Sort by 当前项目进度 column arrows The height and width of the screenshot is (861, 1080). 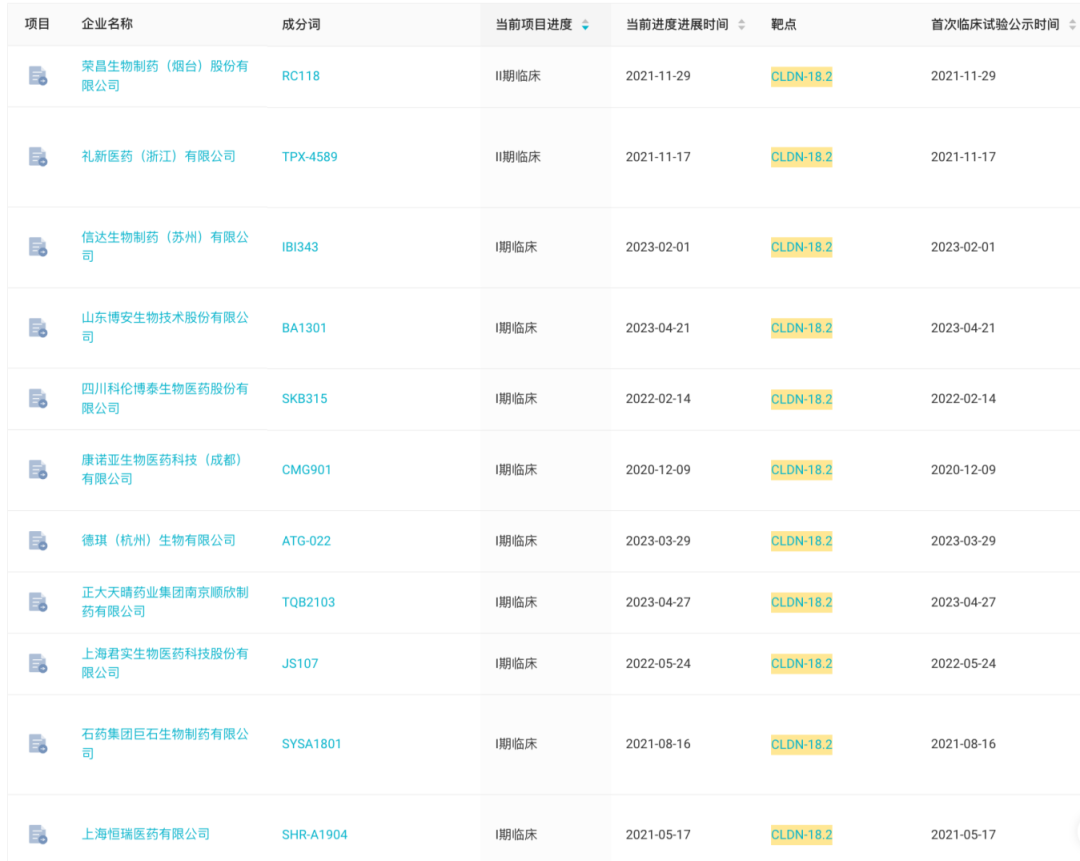click(585, 25)
